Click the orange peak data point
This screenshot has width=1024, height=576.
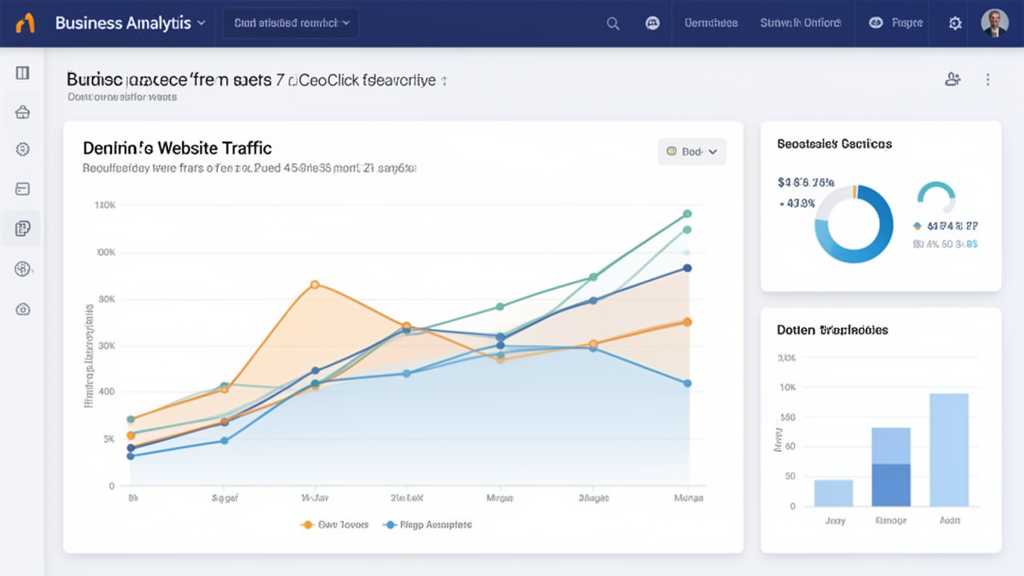(x=315, y=285)
